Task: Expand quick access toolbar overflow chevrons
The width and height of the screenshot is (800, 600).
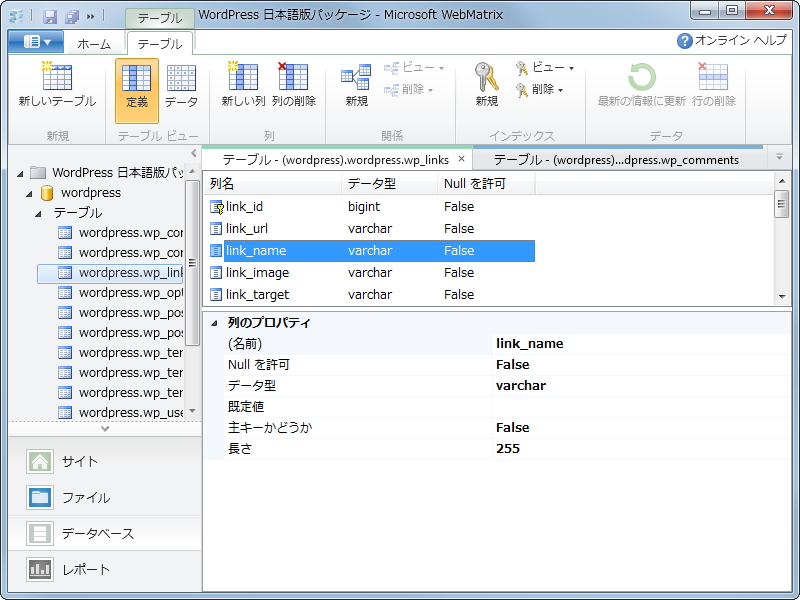Action: tap(91, 16)
